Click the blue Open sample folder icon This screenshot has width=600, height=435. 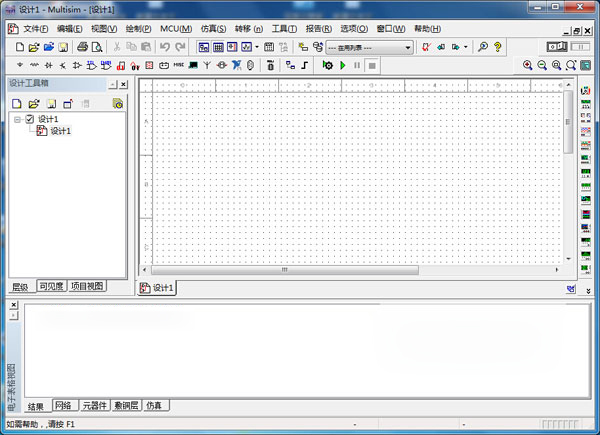[x=49, y=47]
